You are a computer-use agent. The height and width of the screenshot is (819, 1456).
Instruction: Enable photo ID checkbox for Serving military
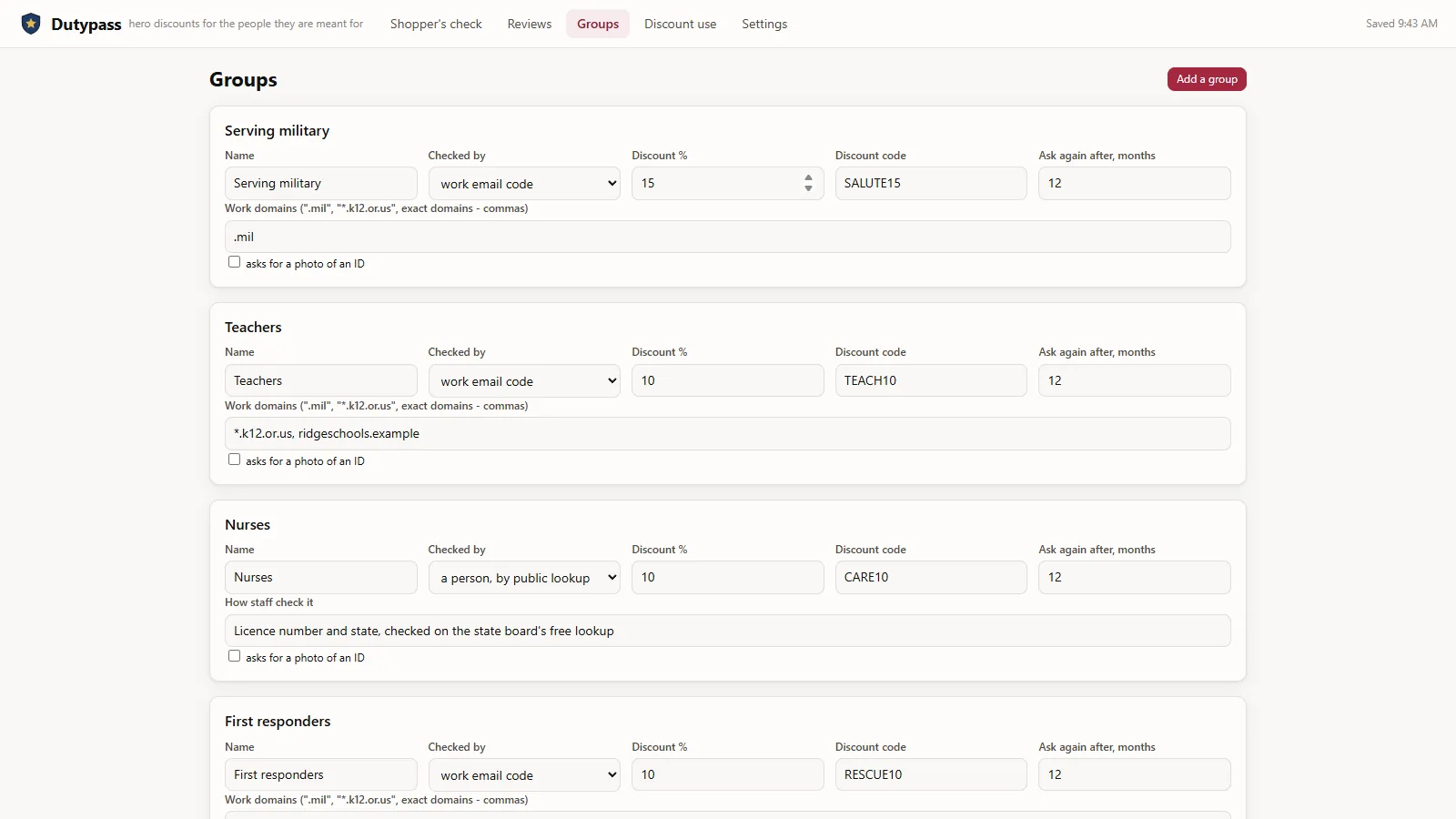coord(234,262)
